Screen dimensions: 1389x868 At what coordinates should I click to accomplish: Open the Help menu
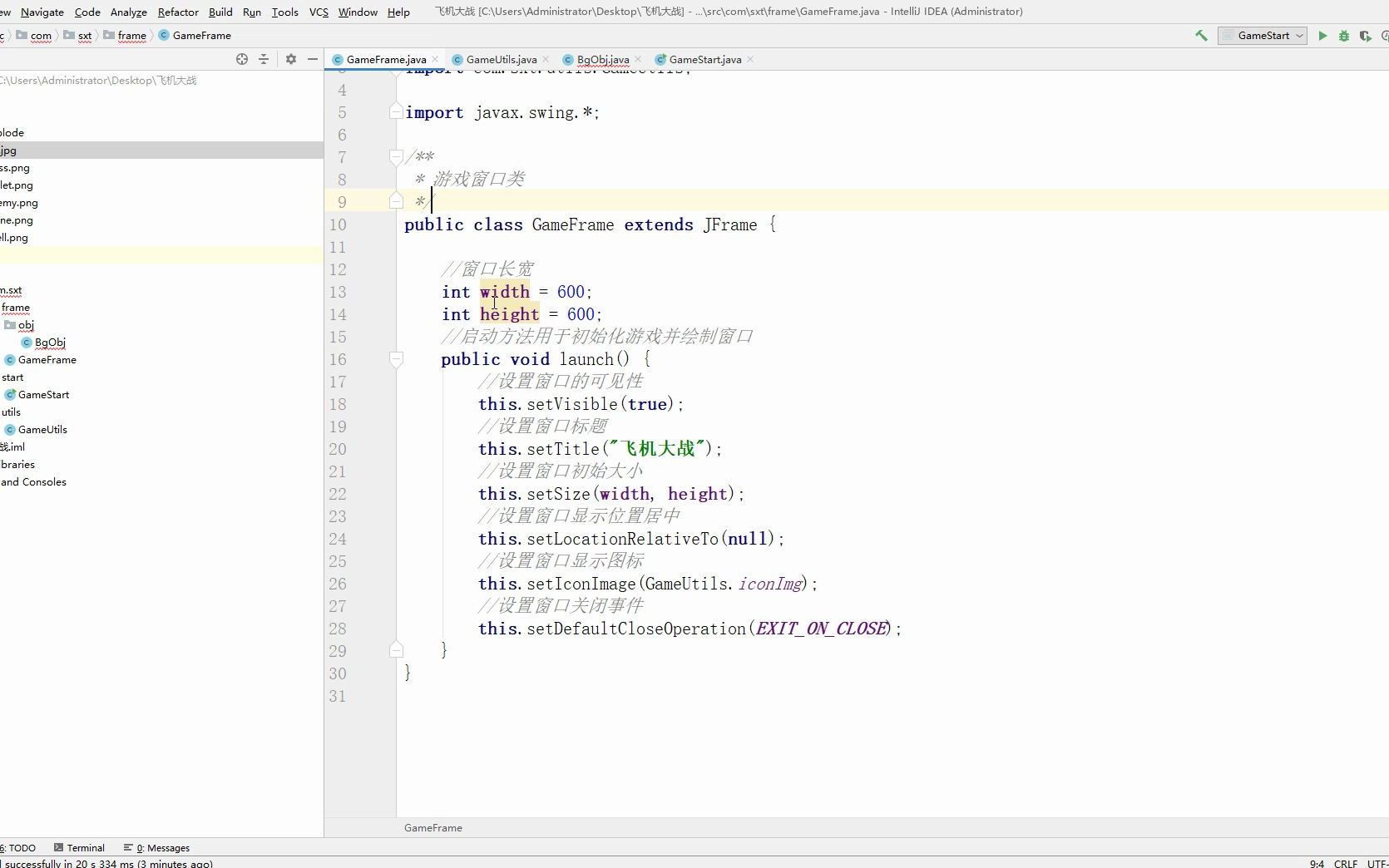(398, 12)
